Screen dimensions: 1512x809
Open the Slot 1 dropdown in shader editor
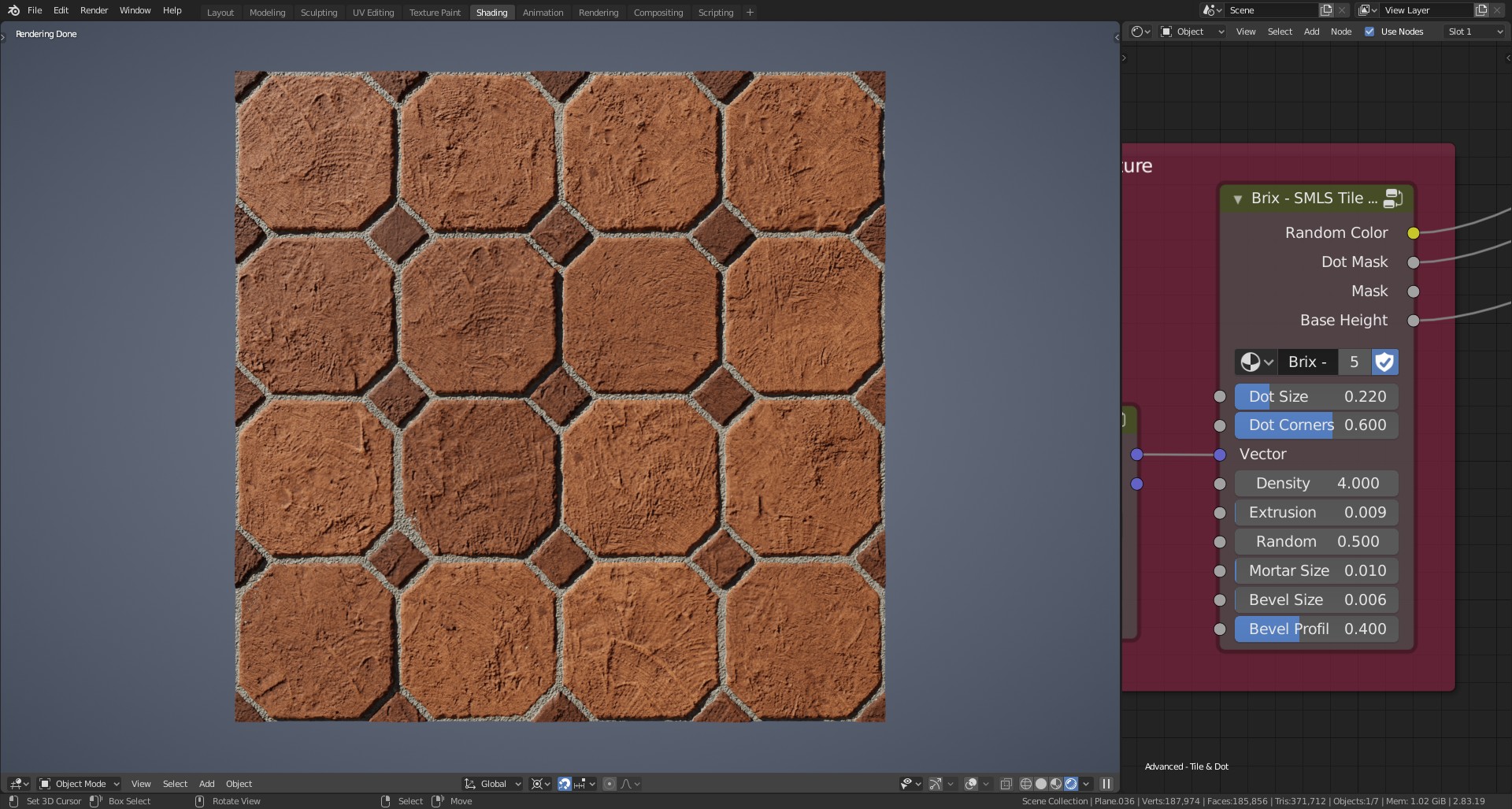[x=1472, y=32]
